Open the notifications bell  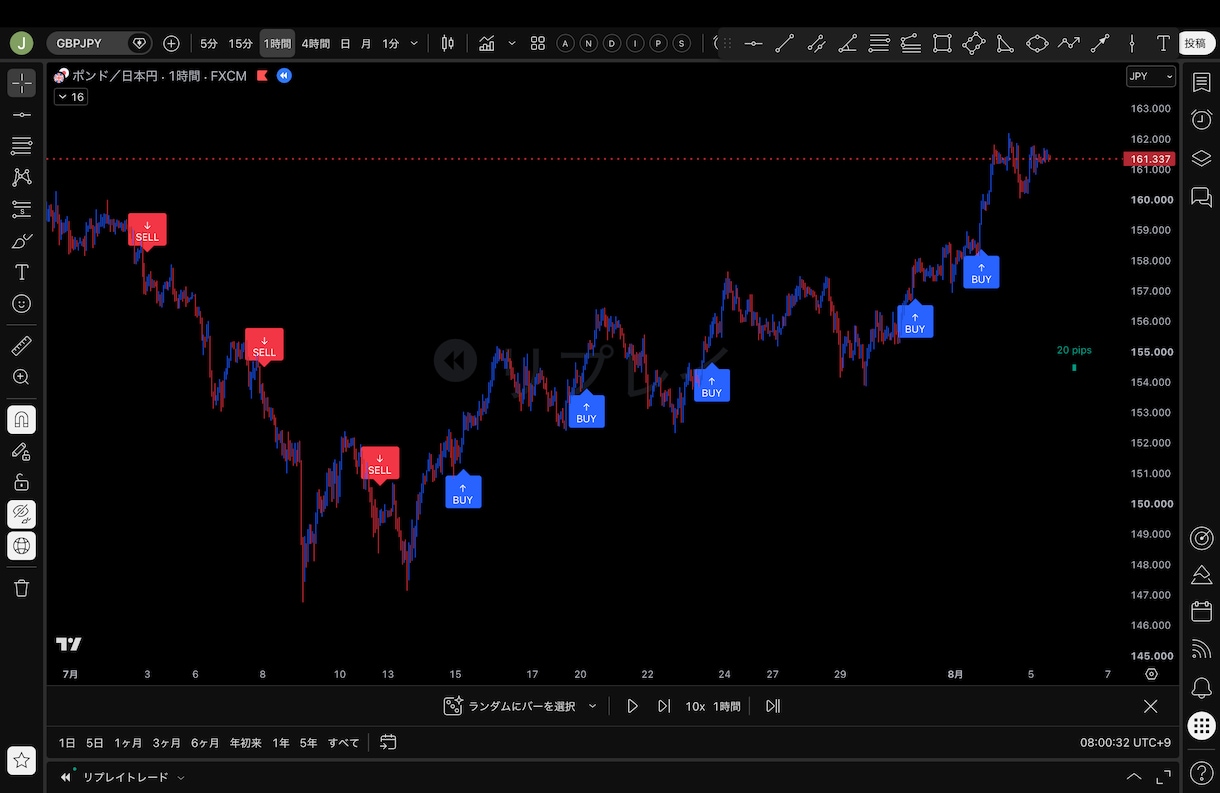pyautogui.click(x=1201, y=688)
